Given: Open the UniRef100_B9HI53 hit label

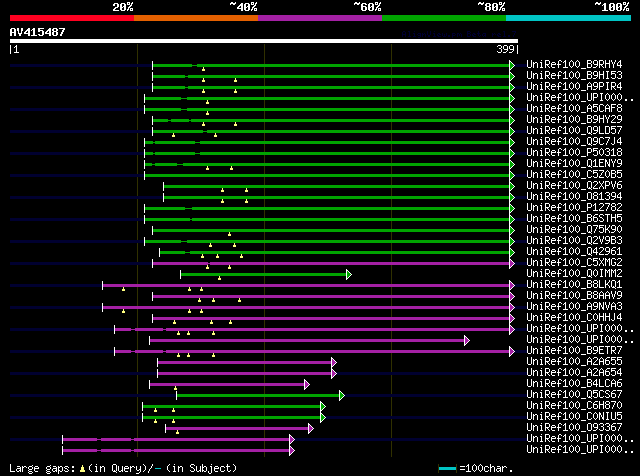Looking at the screenshot, I should pyautogui.click(x=574, y=76).
